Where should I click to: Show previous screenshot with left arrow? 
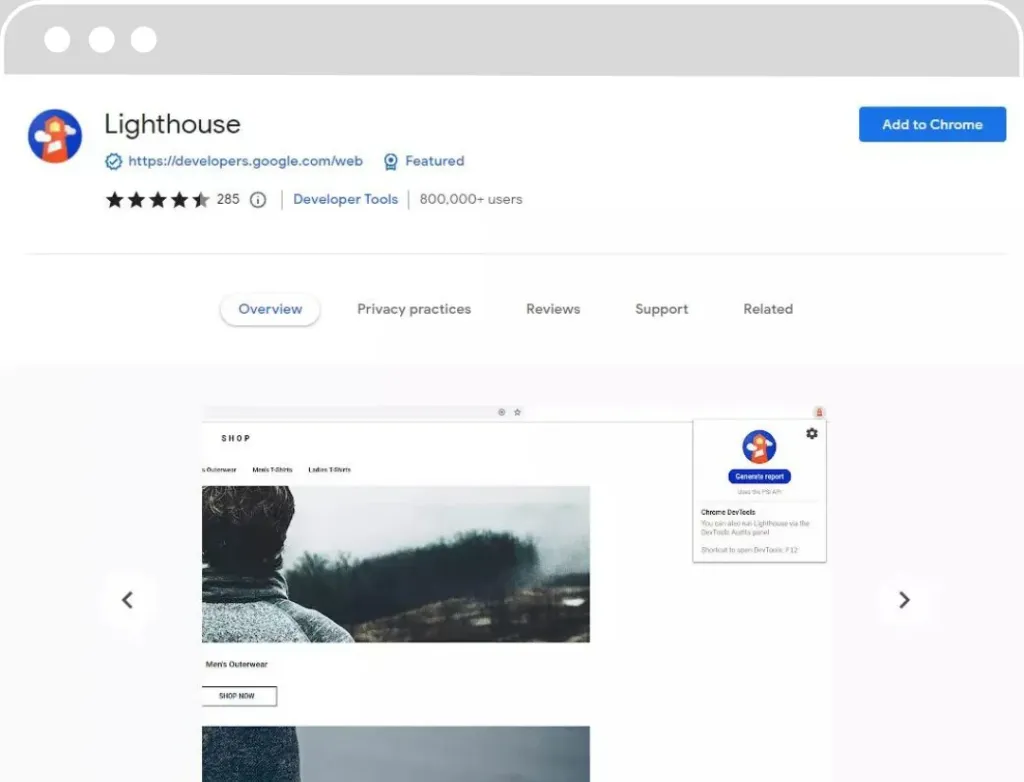[127, 600]
